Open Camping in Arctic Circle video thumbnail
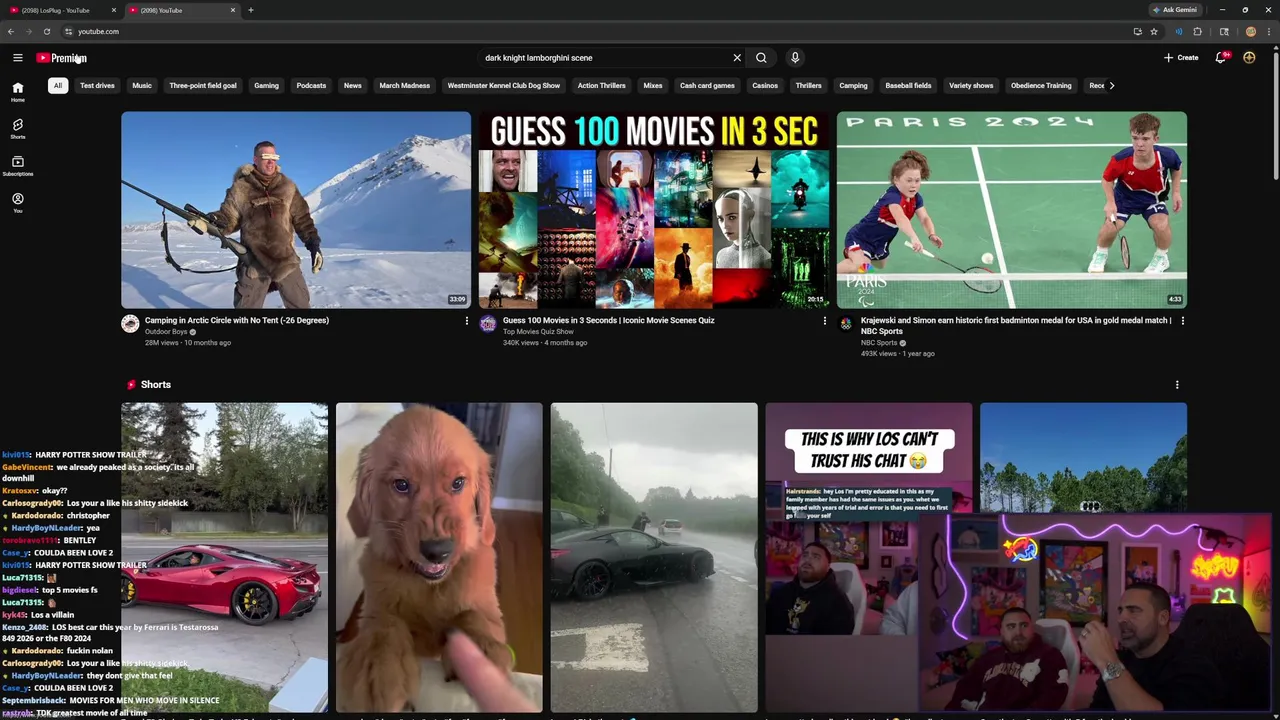The image size is (1280, 720). click(296, 210)
